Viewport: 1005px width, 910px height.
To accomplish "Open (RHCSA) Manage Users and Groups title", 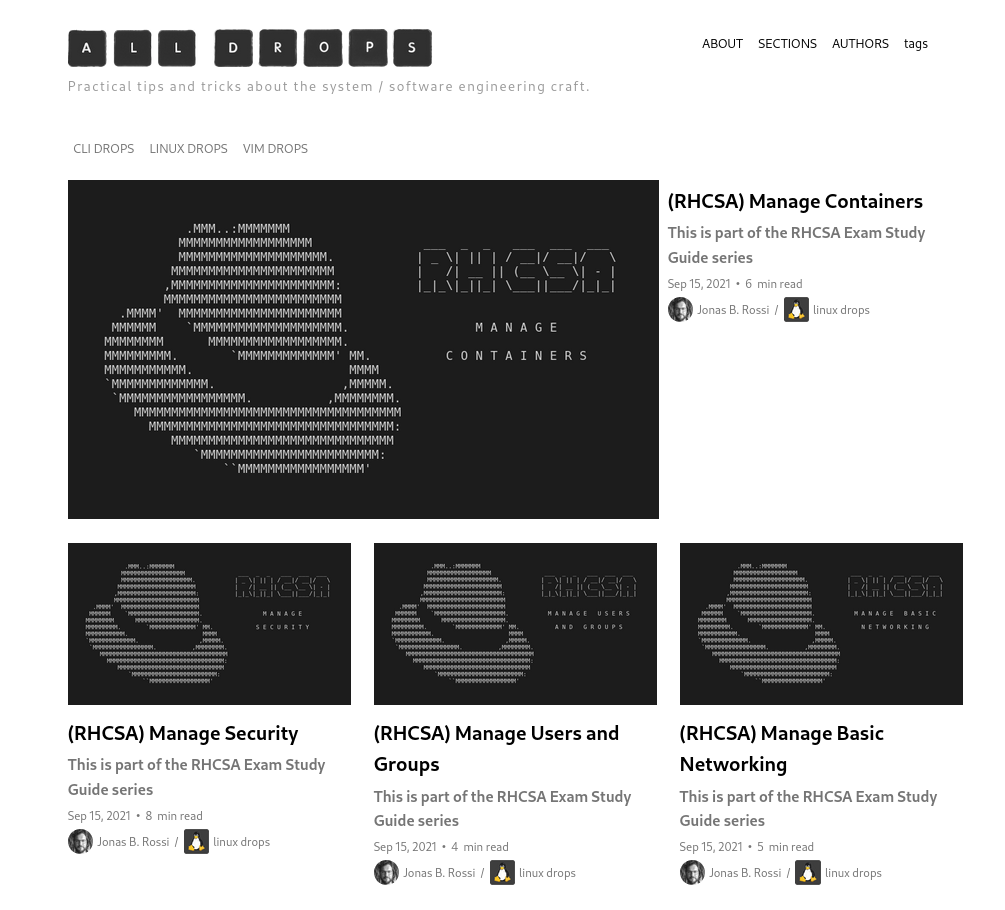I will tap(496, 749).
